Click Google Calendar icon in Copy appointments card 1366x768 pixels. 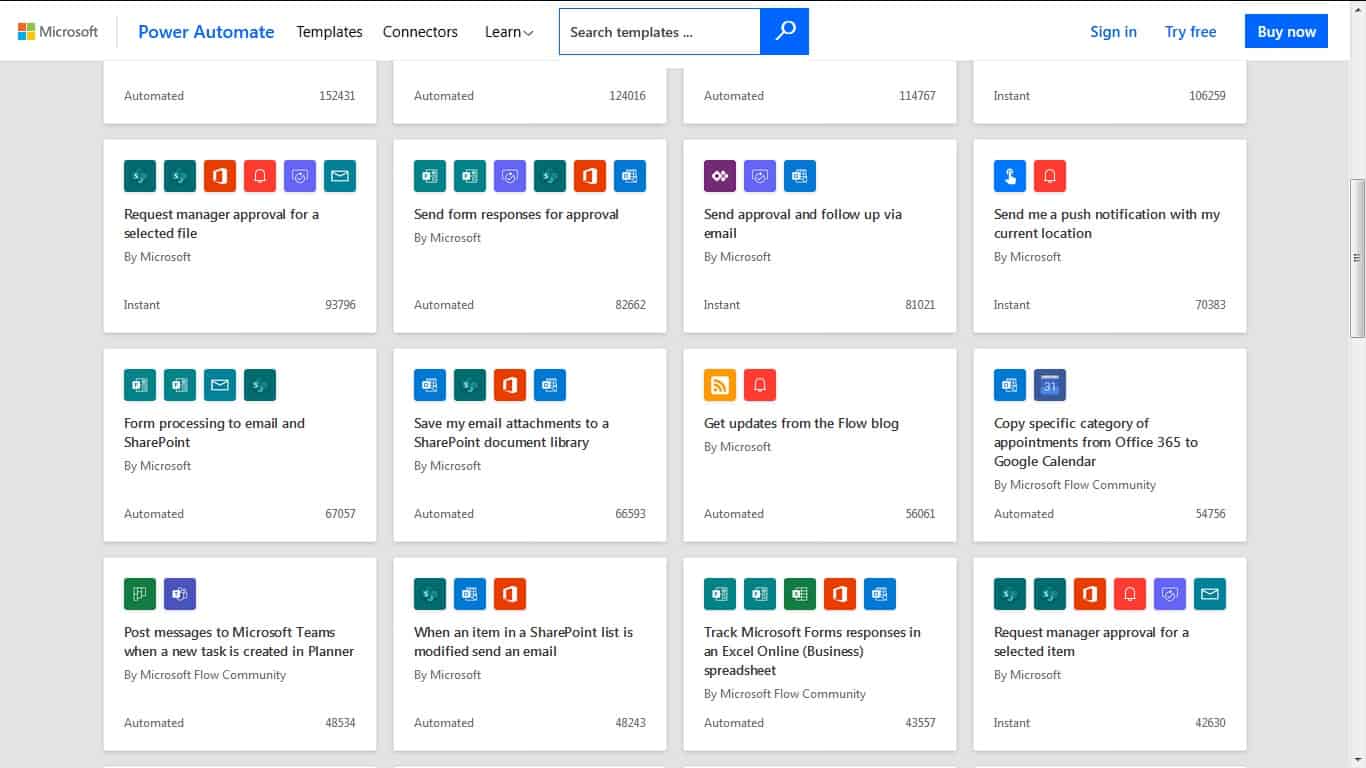[x=1050, y=385]
